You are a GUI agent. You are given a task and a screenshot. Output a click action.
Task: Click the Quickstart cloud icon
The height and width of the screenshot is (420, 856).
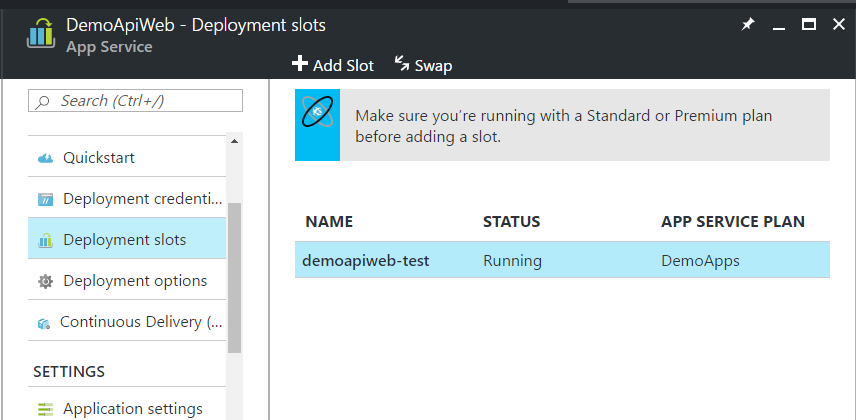tap(45, 158)
